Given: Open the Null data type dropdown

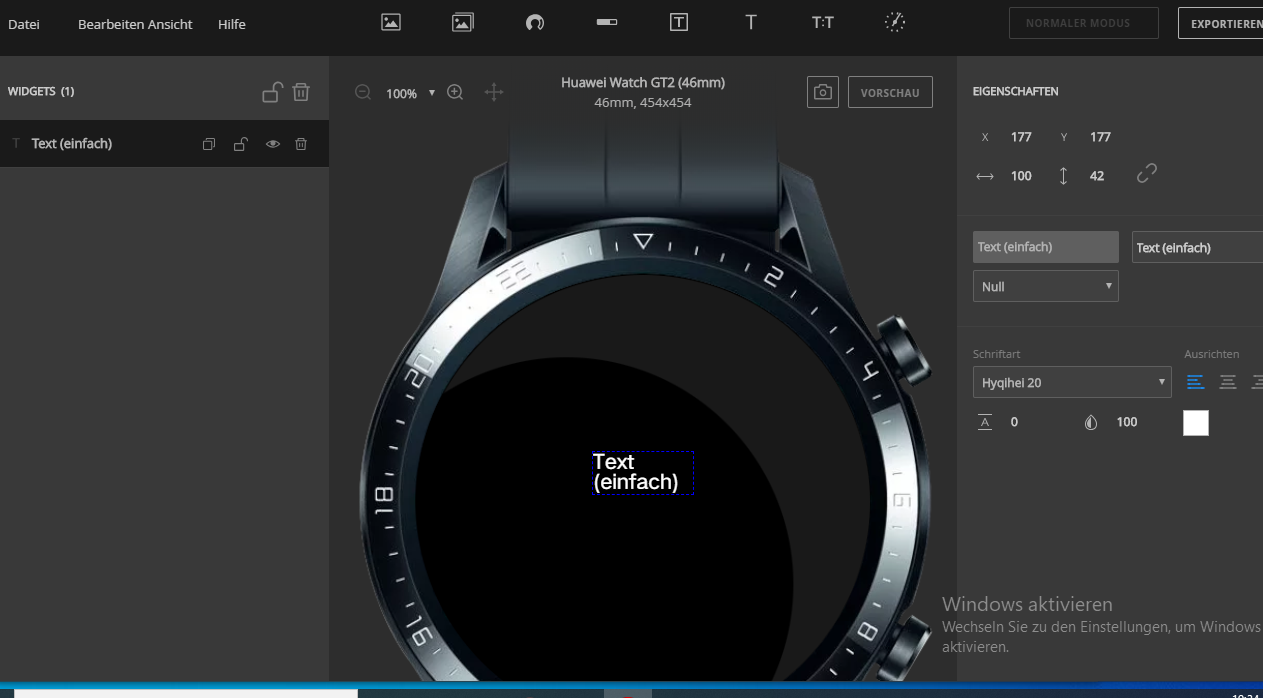Looking at the screenshot, I should (x=1046, y=286).
